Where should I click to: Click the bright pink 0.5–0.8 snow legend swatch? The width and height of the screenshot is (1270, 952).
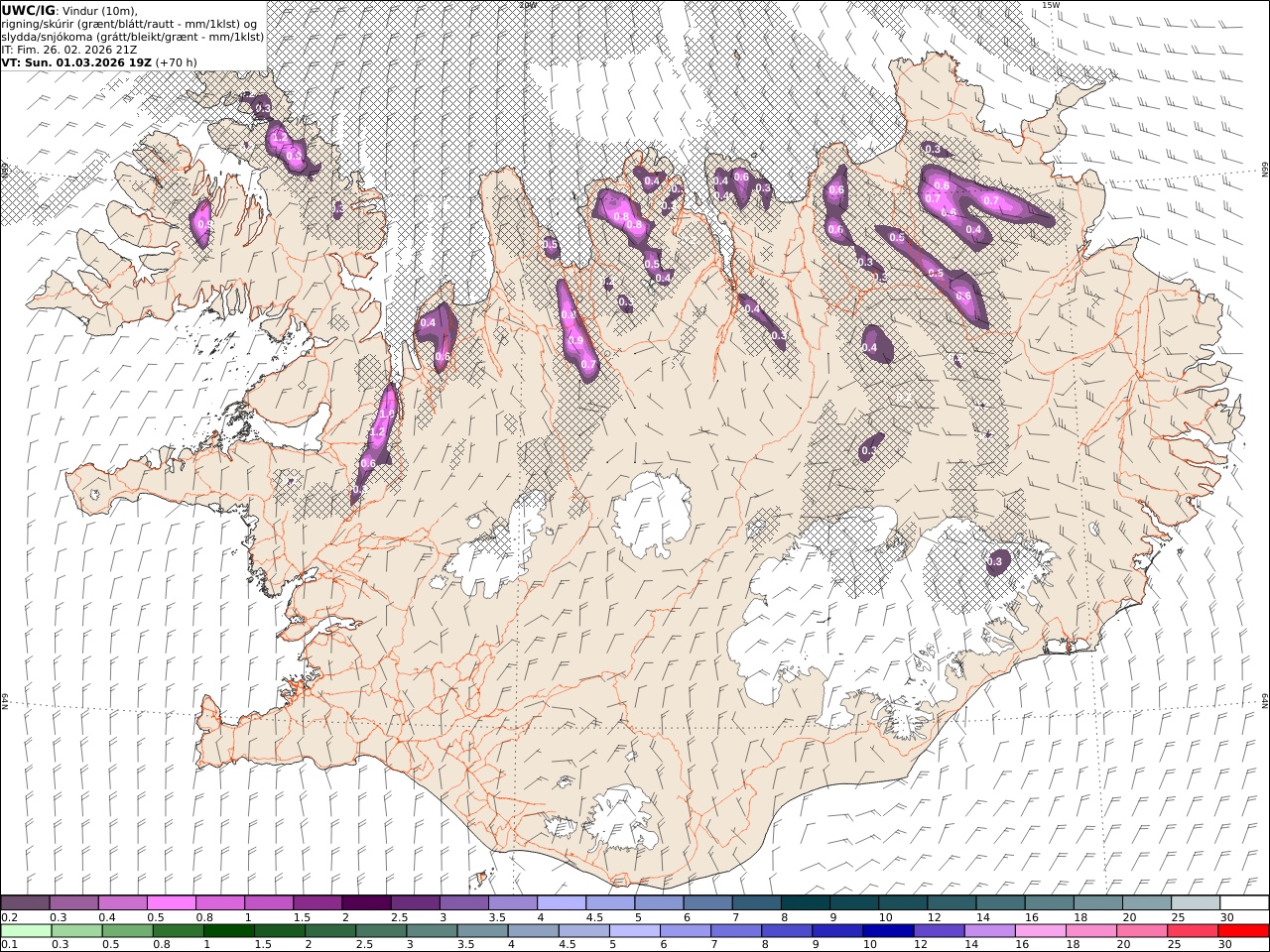point(171,903)
